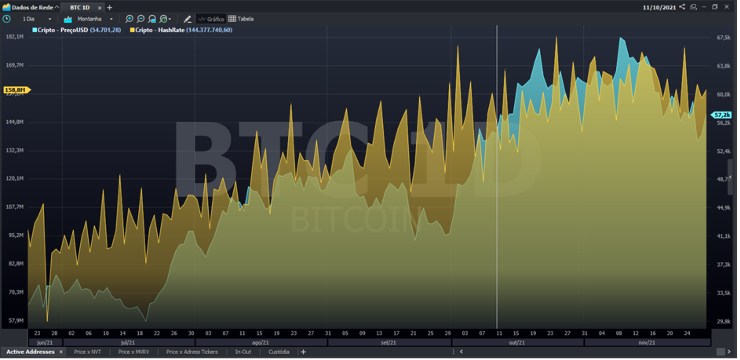The image size is (740, 360).
Task: Click the 158,8M yellow axis marker
Action: pos(17,90)
